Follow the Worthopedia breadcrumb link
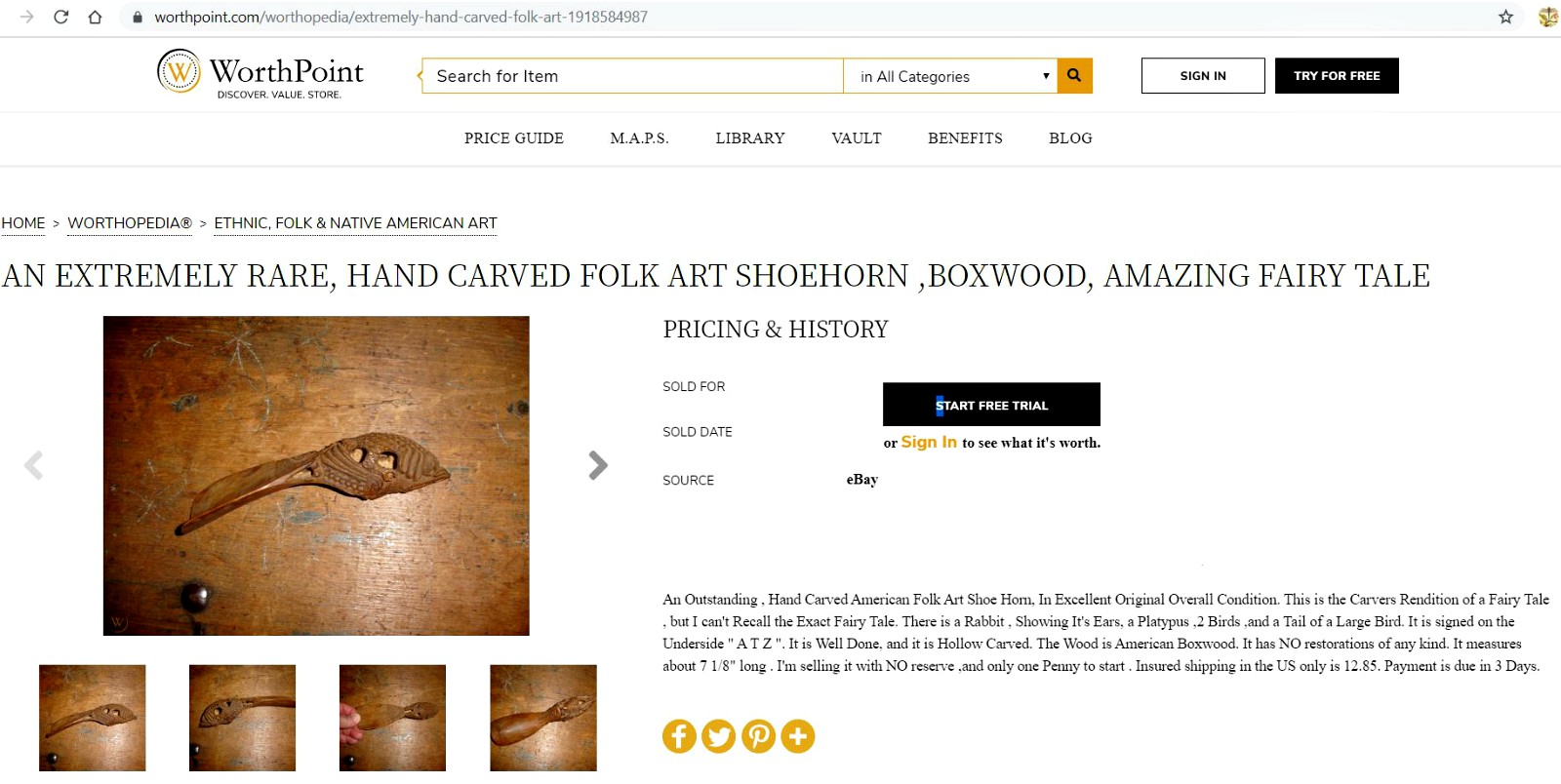The height and width of the screenshot is (784, 1561). 130,223
